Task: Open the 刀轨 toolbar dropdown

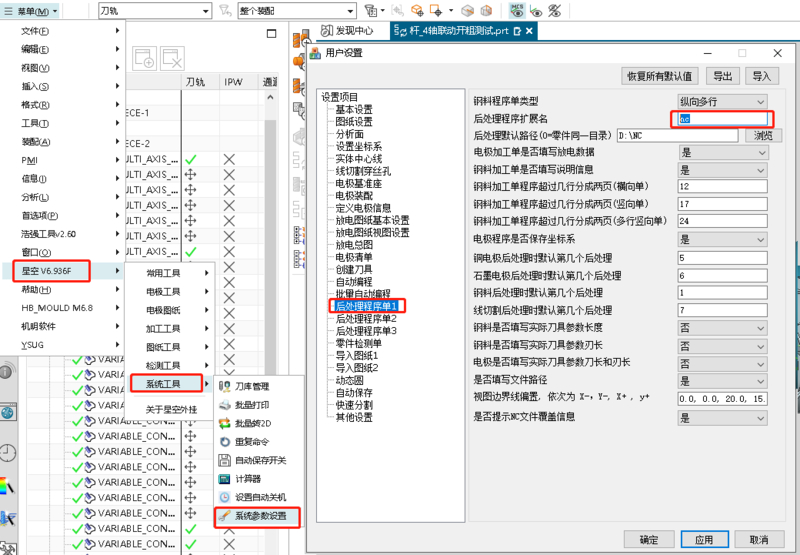Action: [155, 11]
